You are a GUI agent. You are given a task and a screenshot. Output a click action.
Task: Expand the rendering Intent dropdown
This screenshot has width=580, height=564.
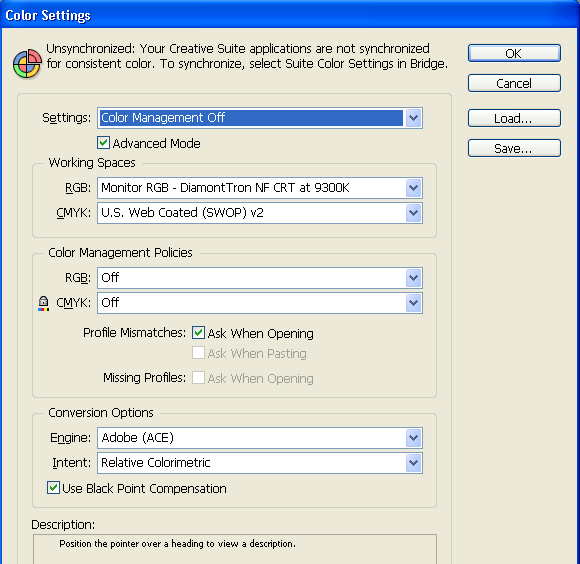tap(260, 463)
